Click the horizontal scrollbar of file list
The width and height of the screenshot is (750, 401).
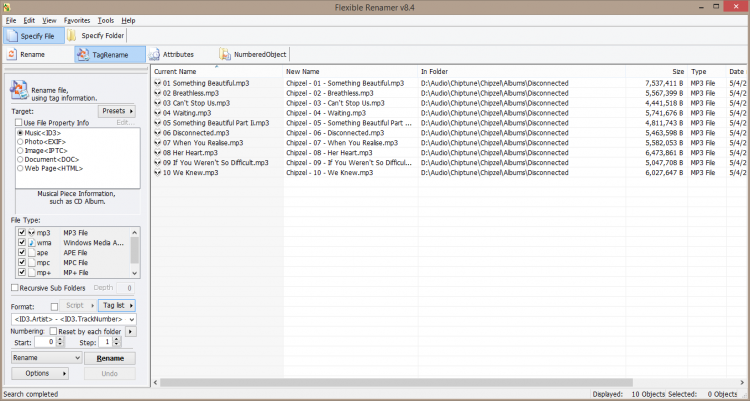[397, 383]
